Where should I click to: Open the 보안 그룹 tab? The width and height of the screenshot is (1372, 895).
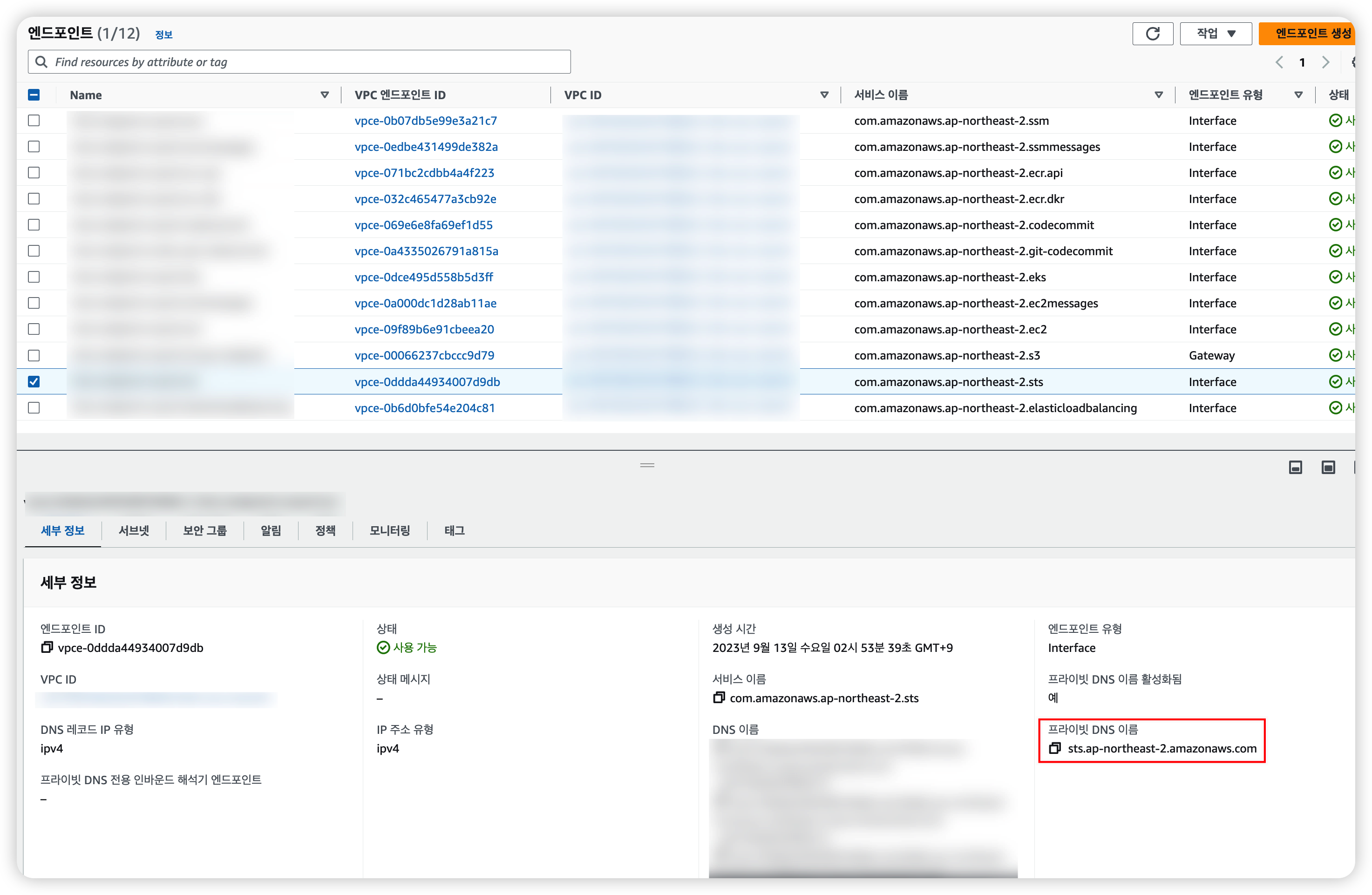pyautogui.click(x=204, y=530)
